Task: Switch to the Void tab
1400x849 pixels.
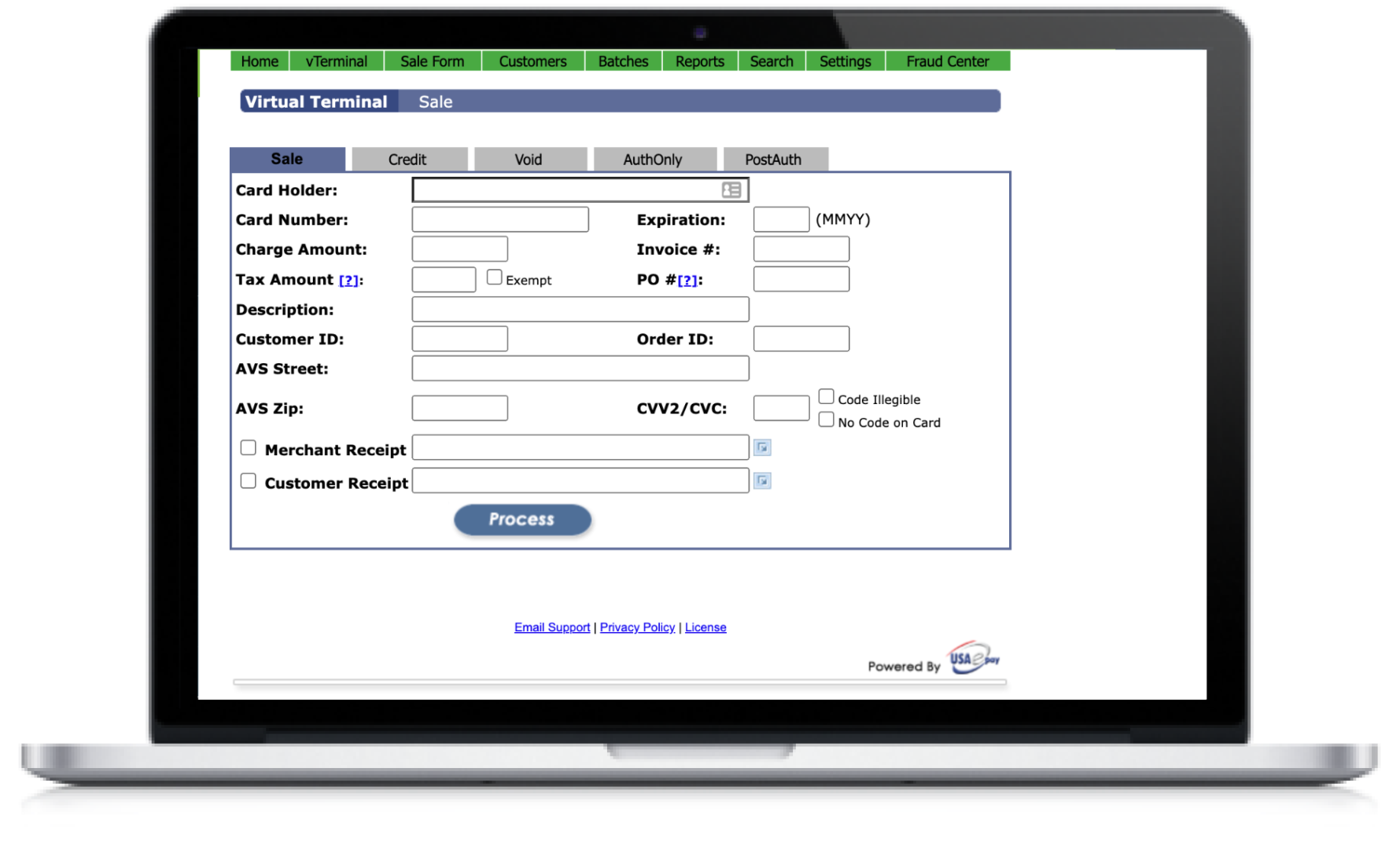Action: point(528,159)
